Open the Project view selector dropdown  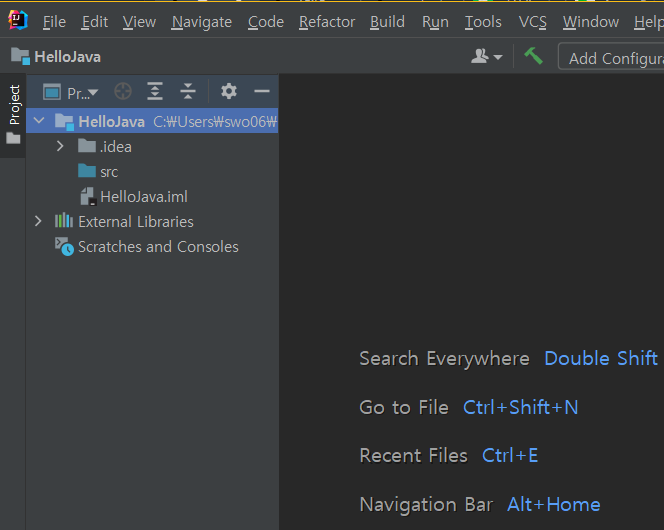click(x=71, y=92)
